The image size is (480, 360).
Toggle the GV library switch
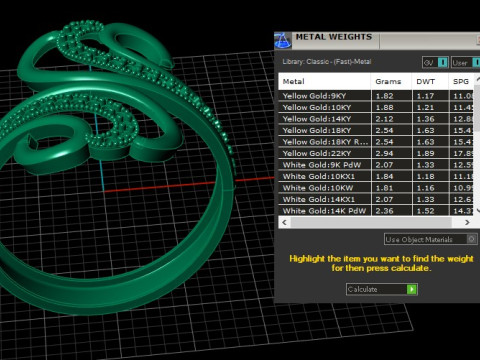tap(435, 62)
